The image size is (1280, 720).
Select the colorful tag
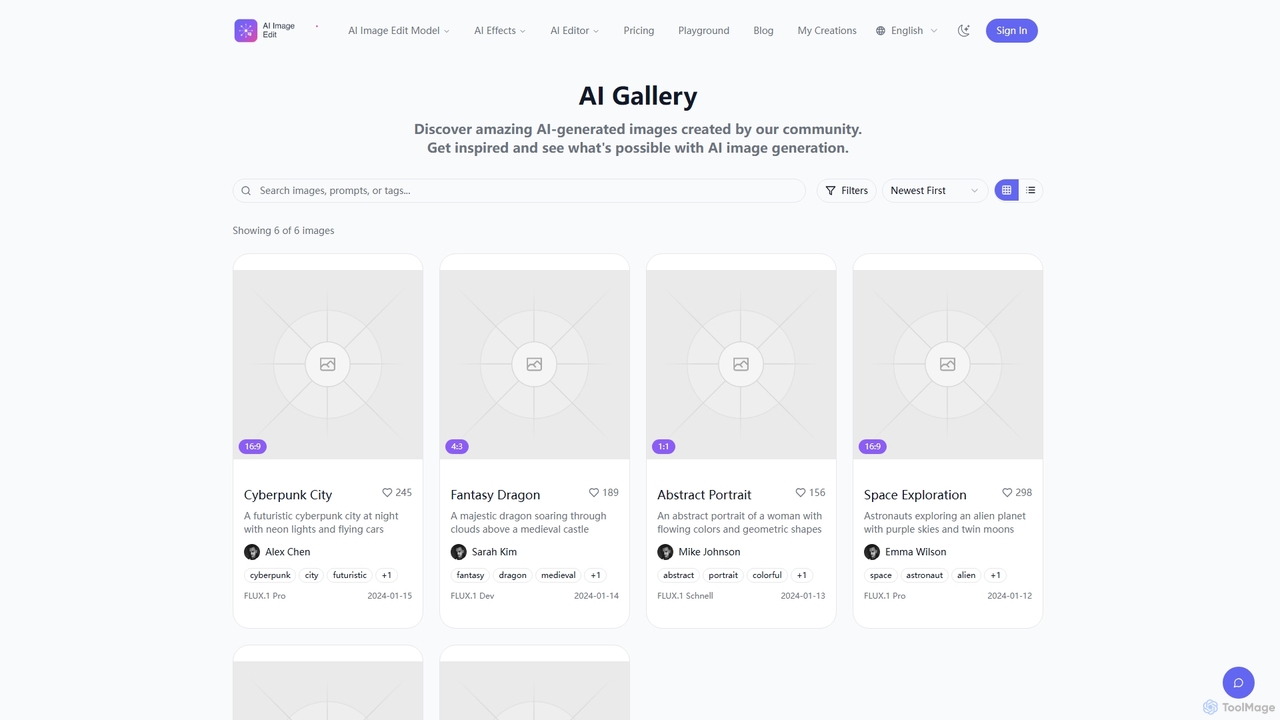pyautogui.click(x=767, y=575)
